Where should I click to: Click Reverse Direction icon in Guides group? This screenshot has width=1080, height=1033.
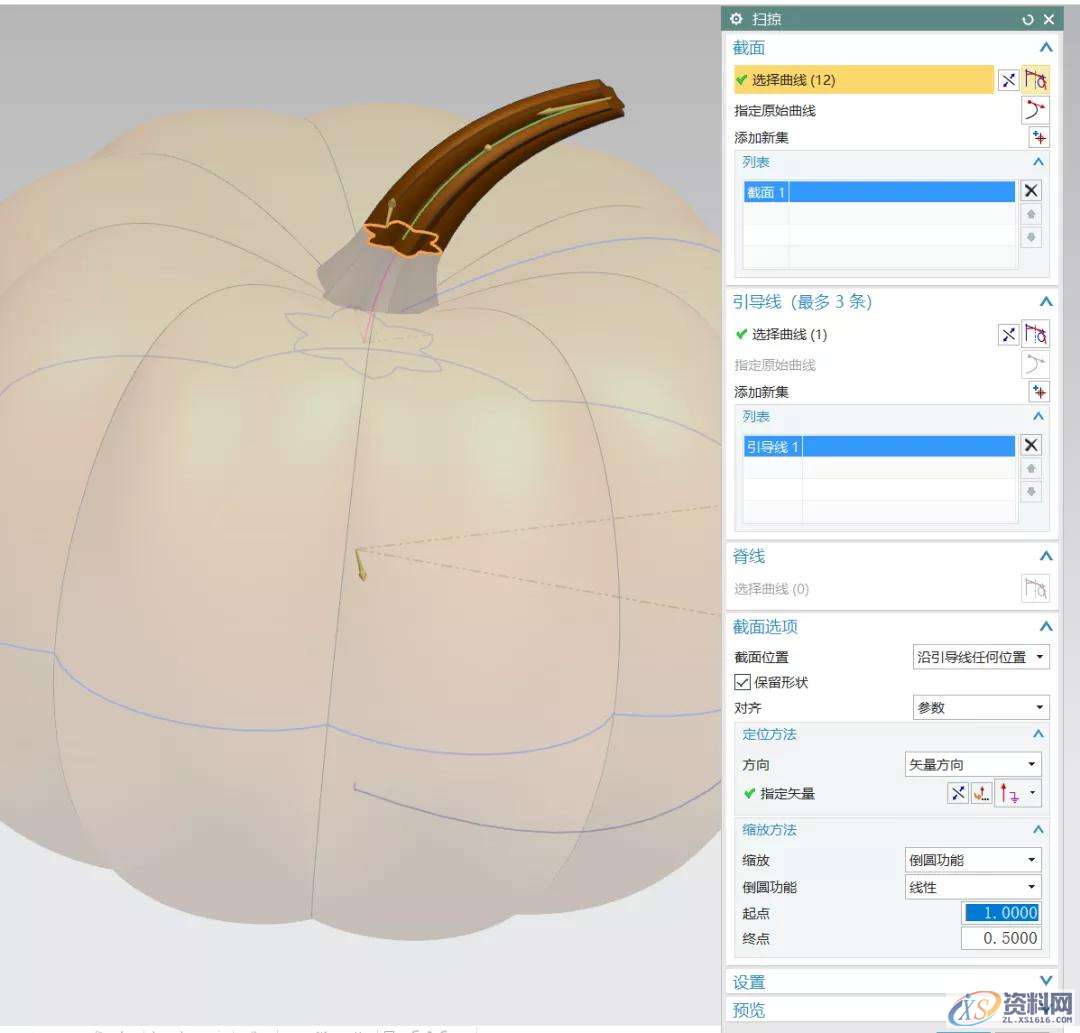coord(1008,335)
